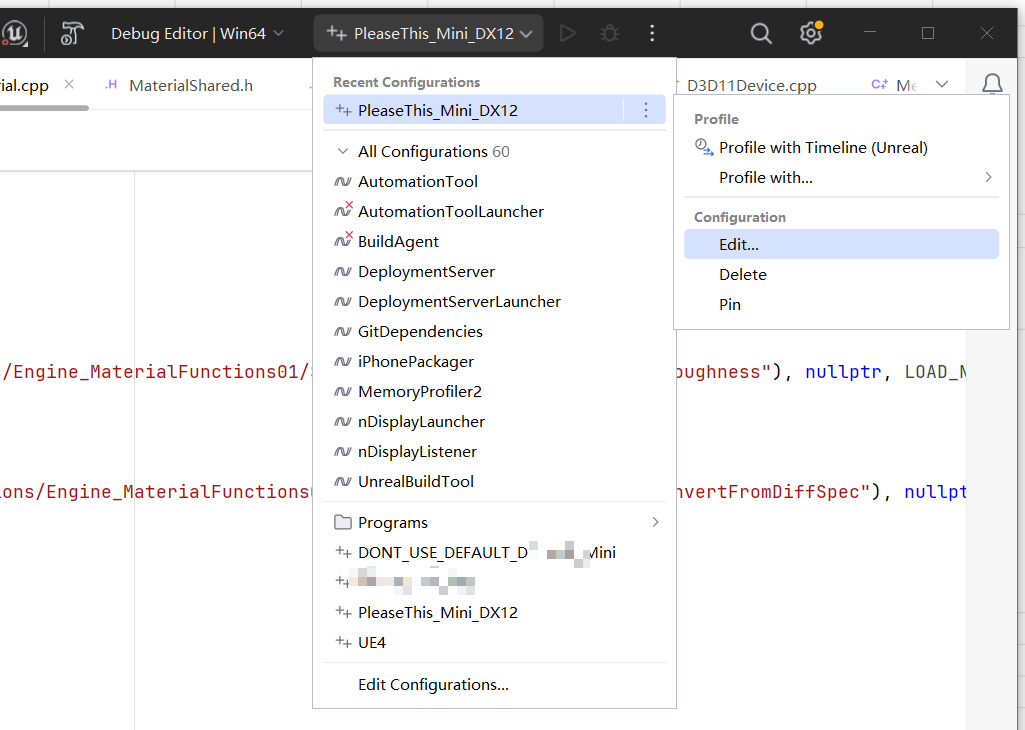Click the MaterialShared.h header file icon
Screen dimensions: 1025x730
pos(111,84)
